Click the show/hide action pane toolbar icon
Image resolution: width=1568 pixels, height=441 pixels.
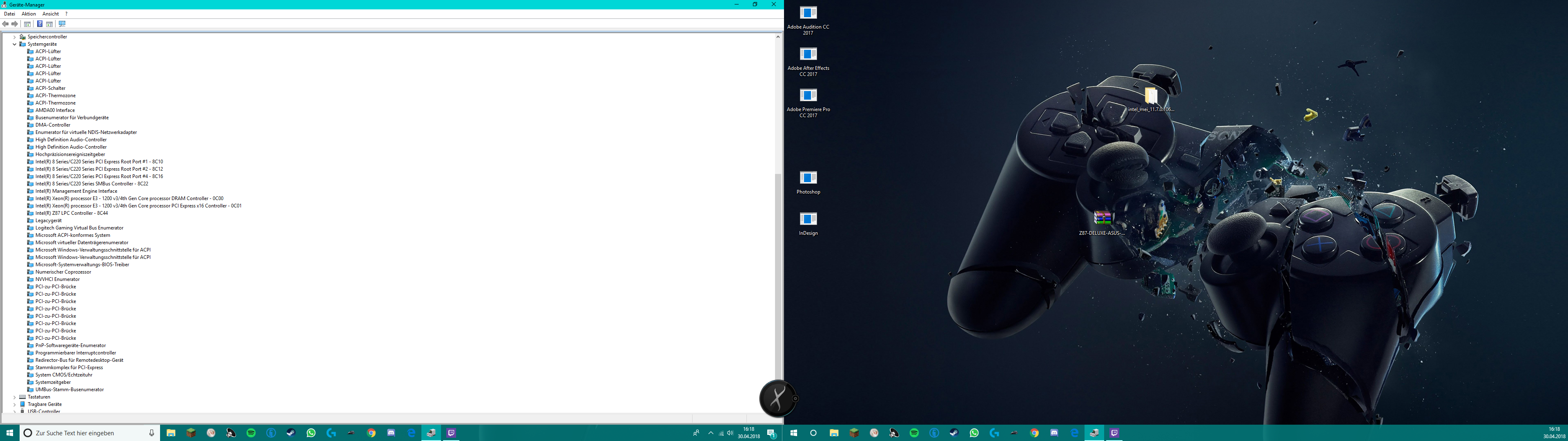click(x=49, y=24)
